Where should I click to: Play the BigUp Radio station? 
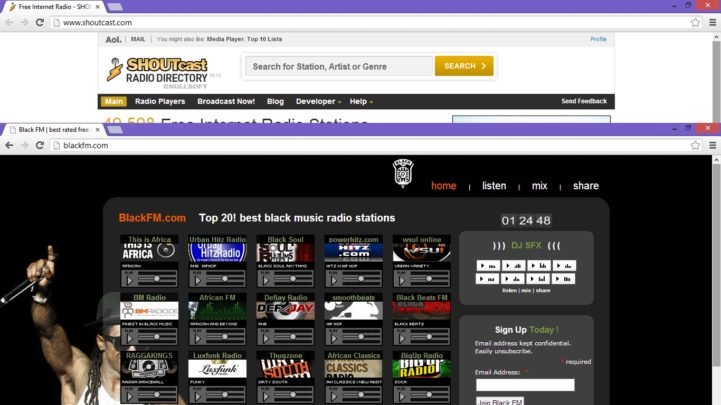pos(402,396)
